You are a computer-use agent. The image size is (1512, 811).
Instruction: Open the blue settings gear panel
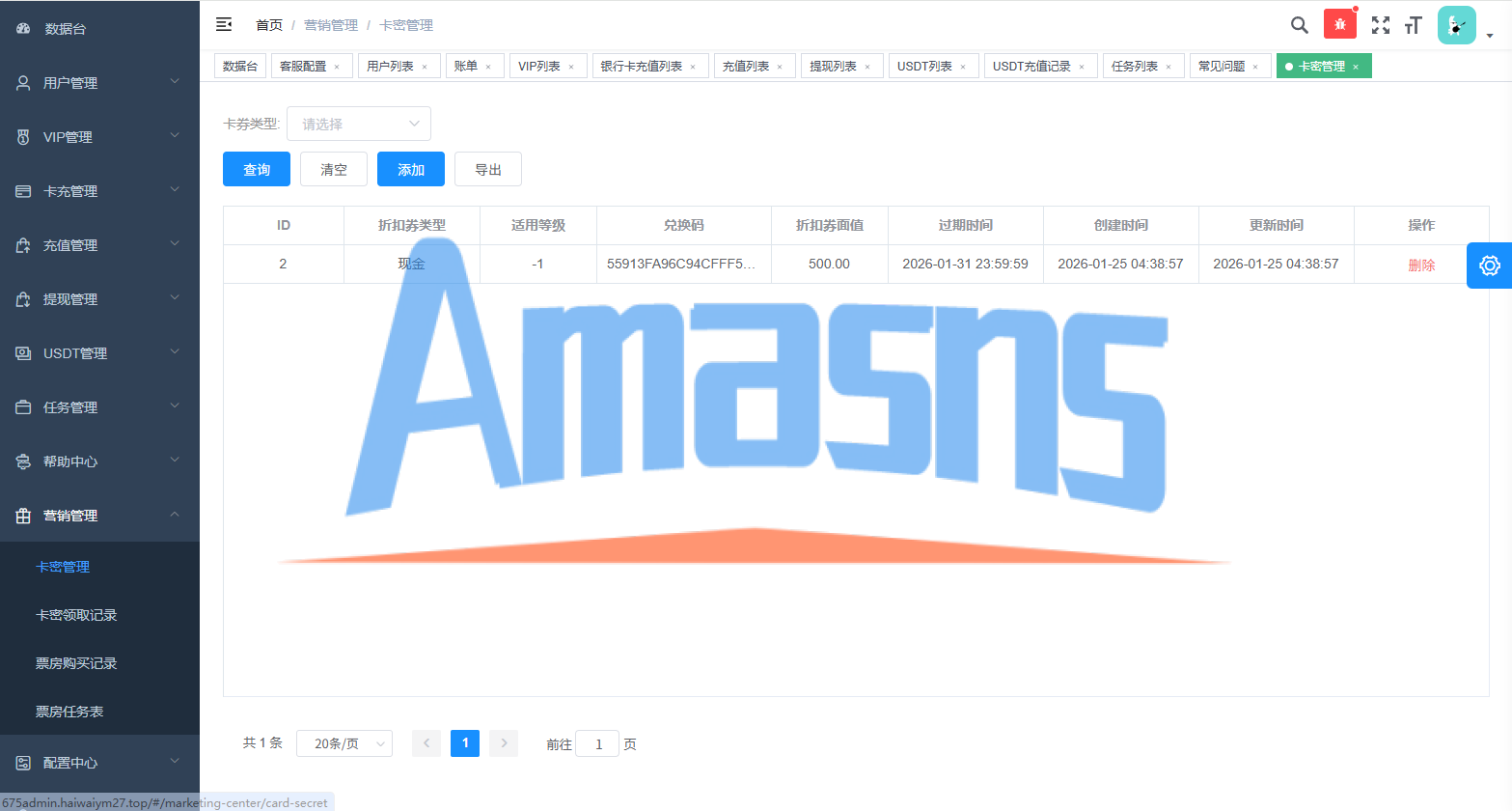coord(1489,266)
